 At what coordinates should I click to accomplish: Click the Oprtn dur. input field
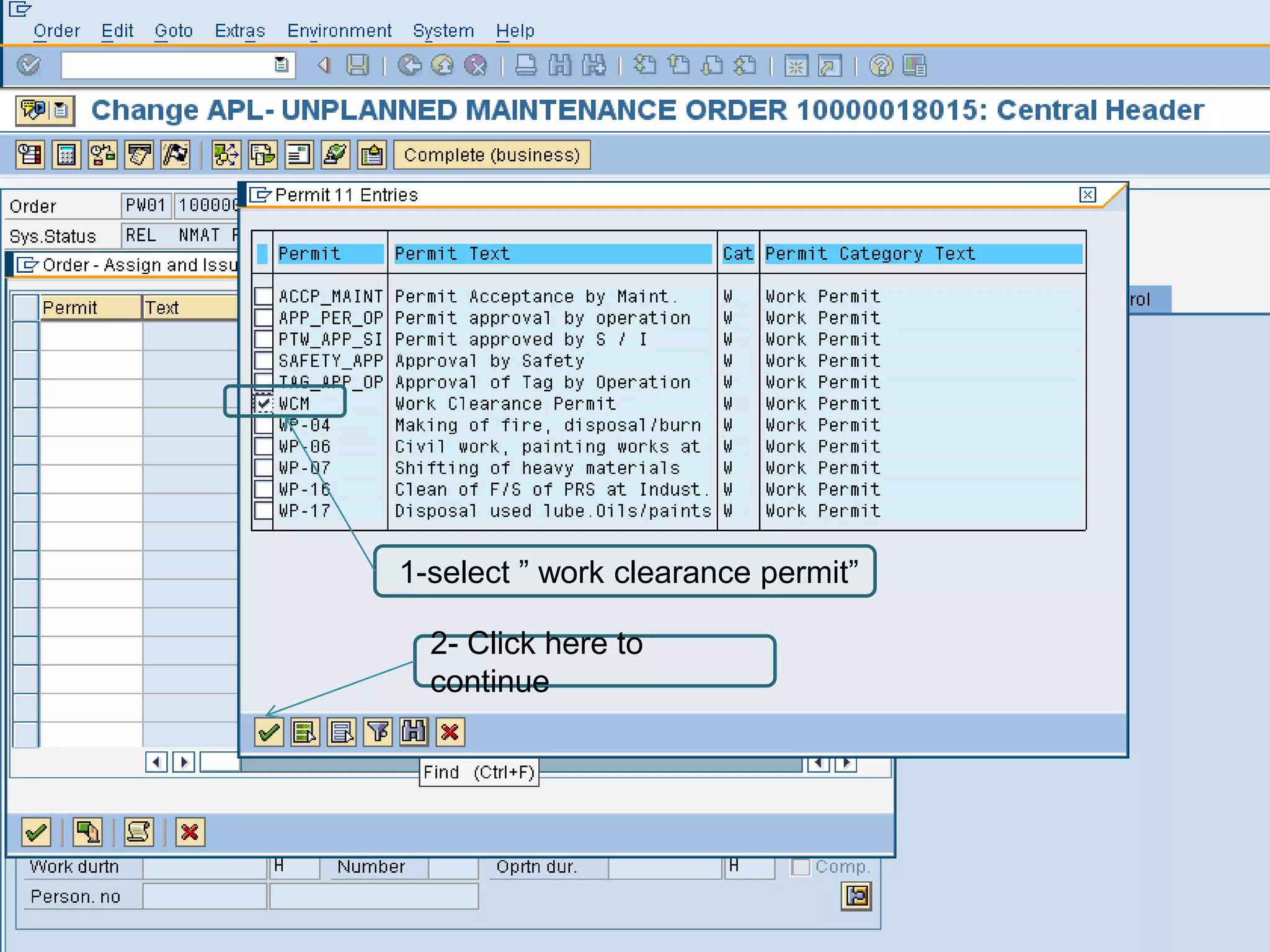tap(665, 867)
